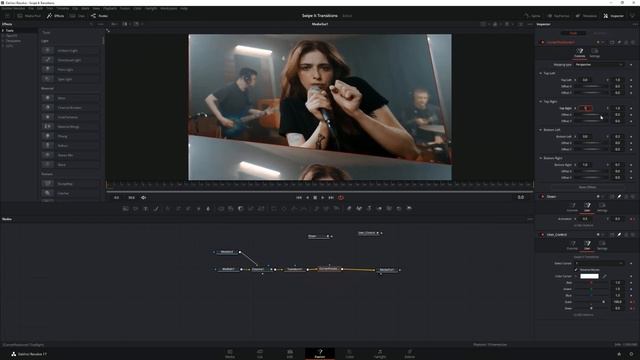Click the Top Right X input field
The height and width of the screenshot is (360, 640).
586,108
